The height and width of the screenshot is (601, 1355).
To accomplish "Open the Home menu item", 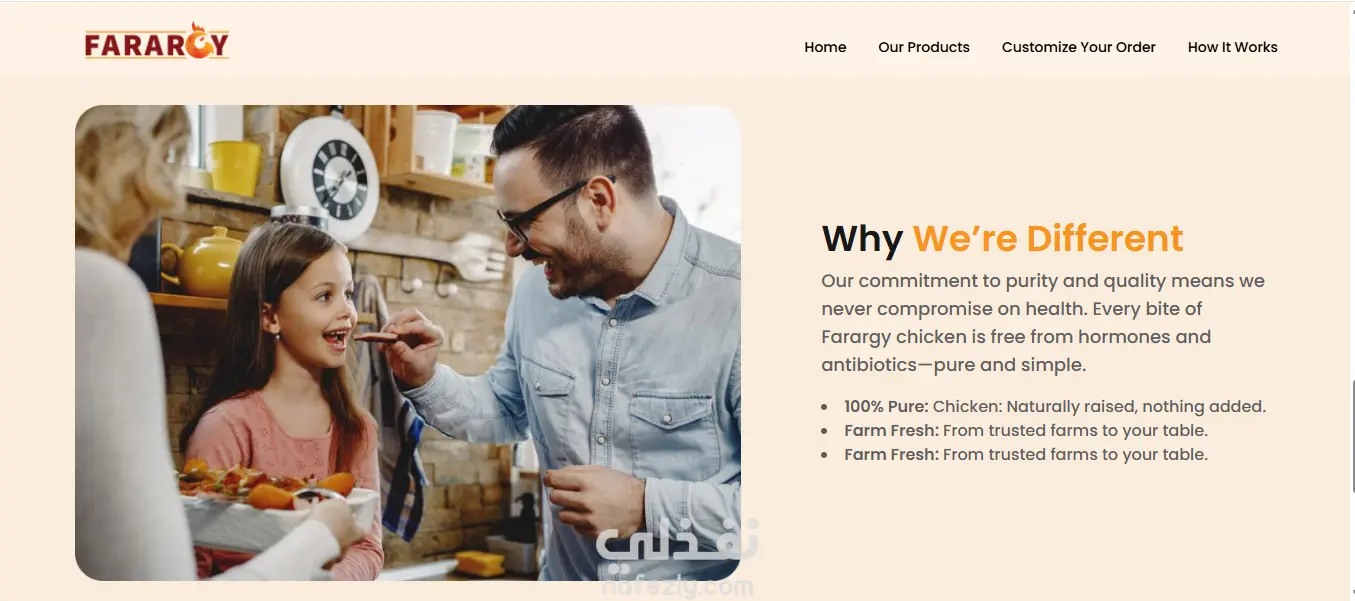I will (x=825, y=47).
